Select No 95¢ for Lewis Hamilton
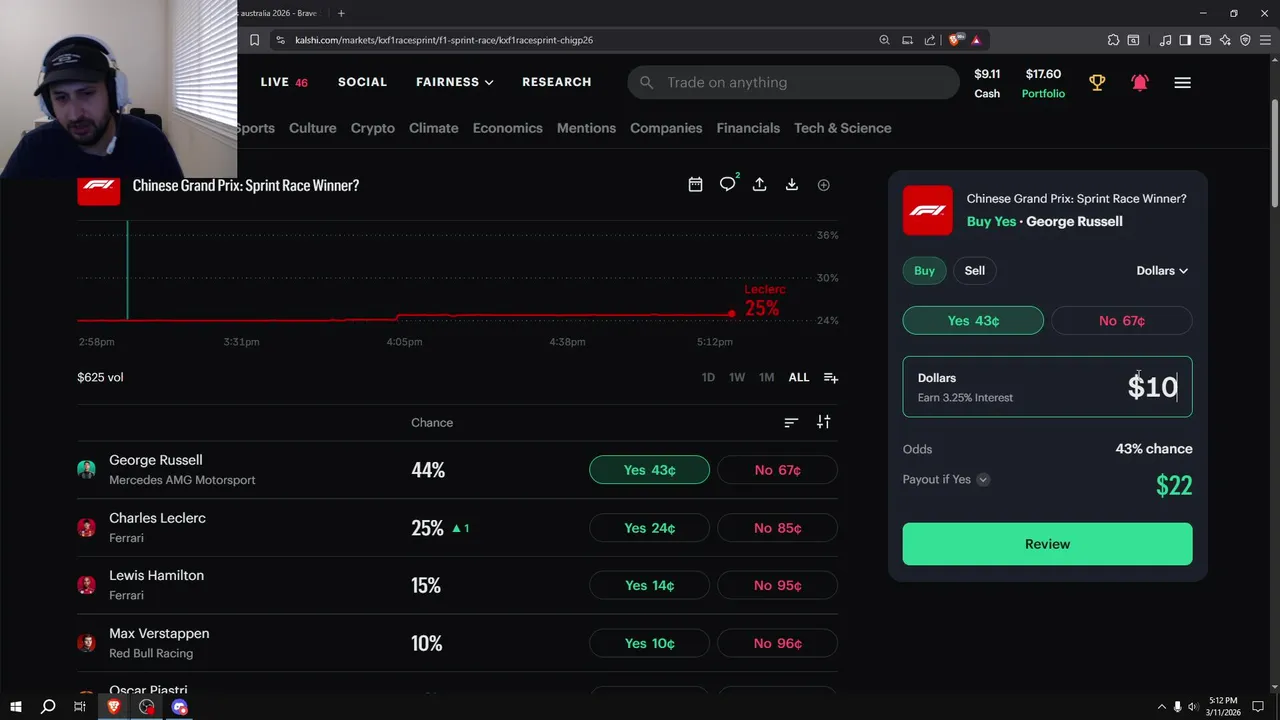 [x=777, y=585]
